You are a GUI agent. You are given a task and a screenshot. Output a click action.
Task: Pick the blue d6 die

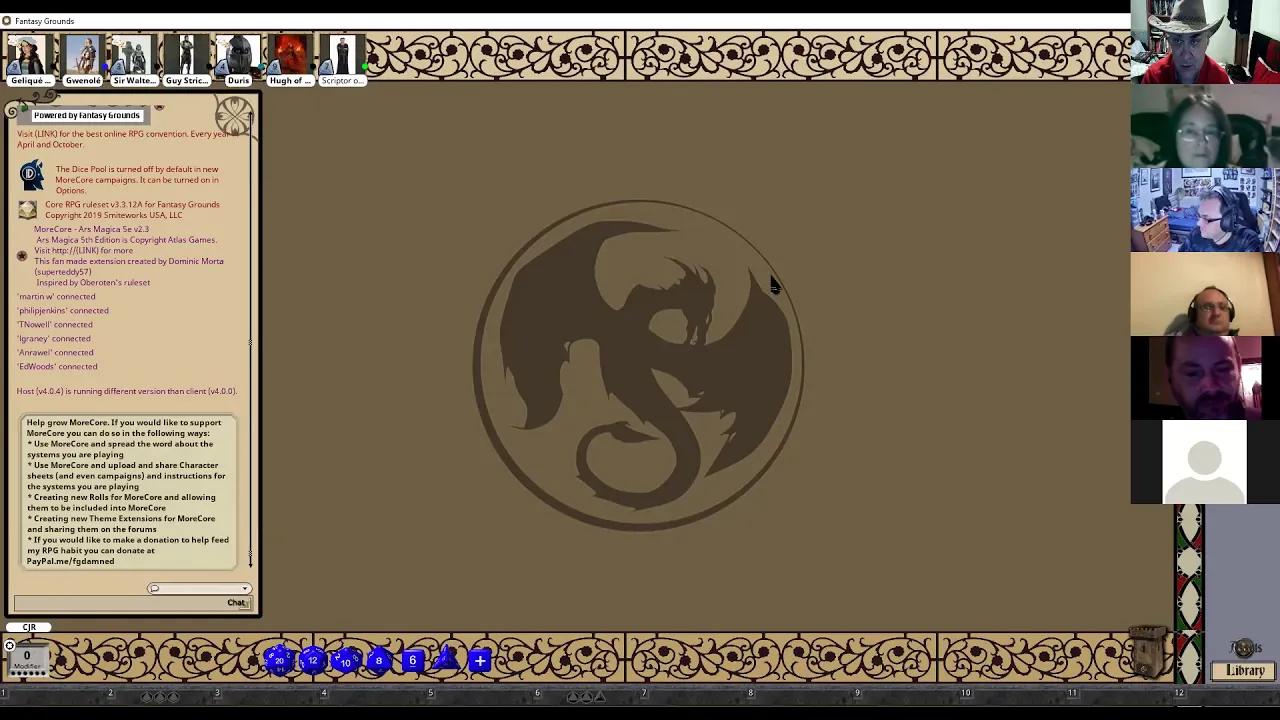(412, 660)
